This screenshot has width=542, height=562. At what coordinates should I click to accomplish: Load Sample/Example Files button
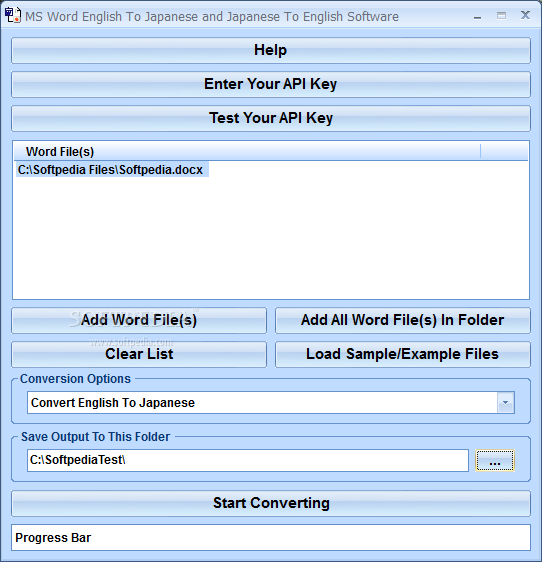(x=403, y=354)
